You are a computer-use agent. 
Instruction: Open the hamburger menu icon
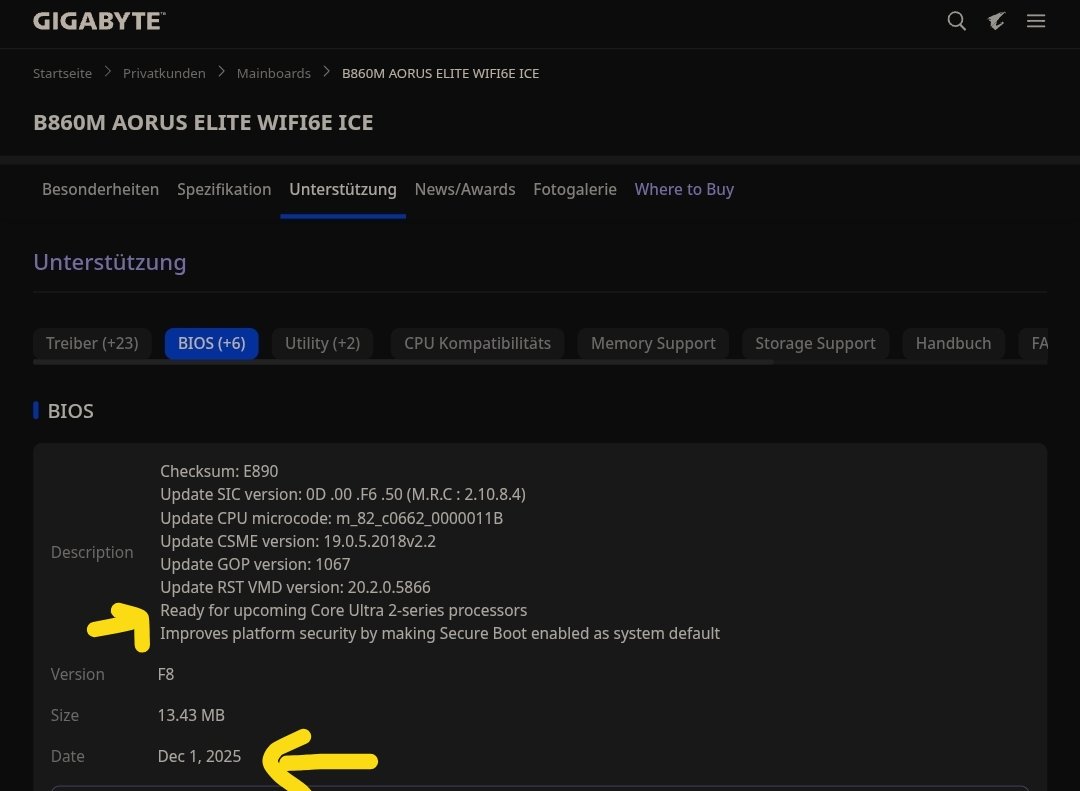pyautogui.click(x=1036, y=21)
